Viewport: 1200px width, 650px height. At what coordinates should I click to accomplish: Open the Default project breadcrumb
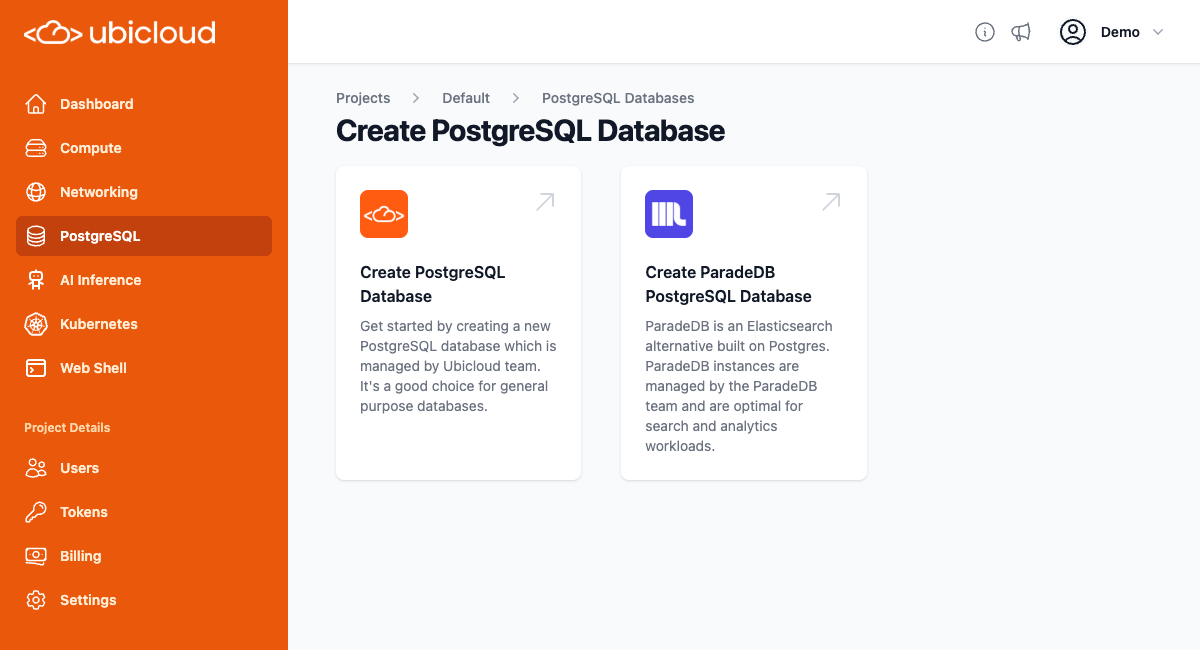465,97
